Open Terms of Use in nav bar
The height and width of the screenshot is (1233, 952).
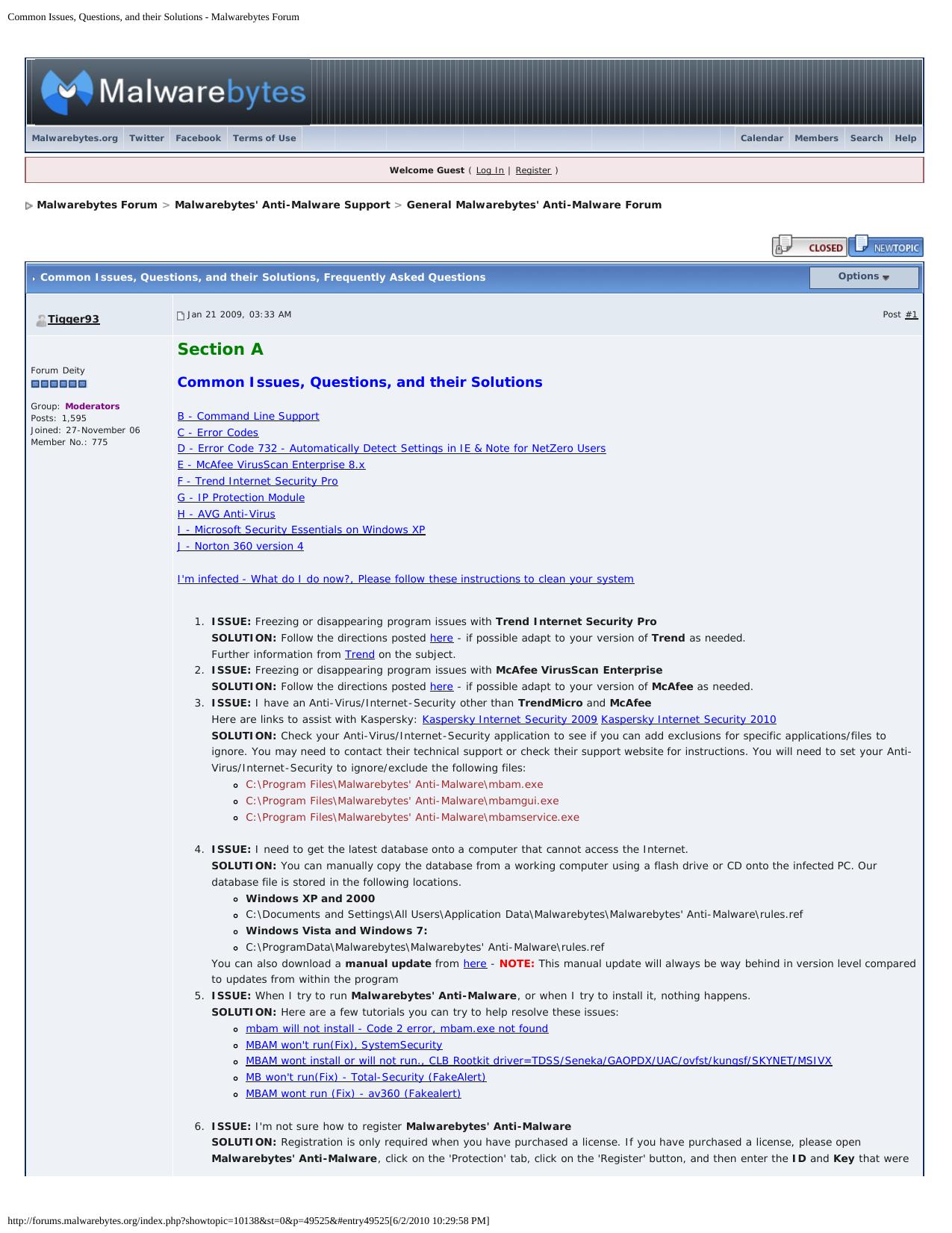coord(264,138)
